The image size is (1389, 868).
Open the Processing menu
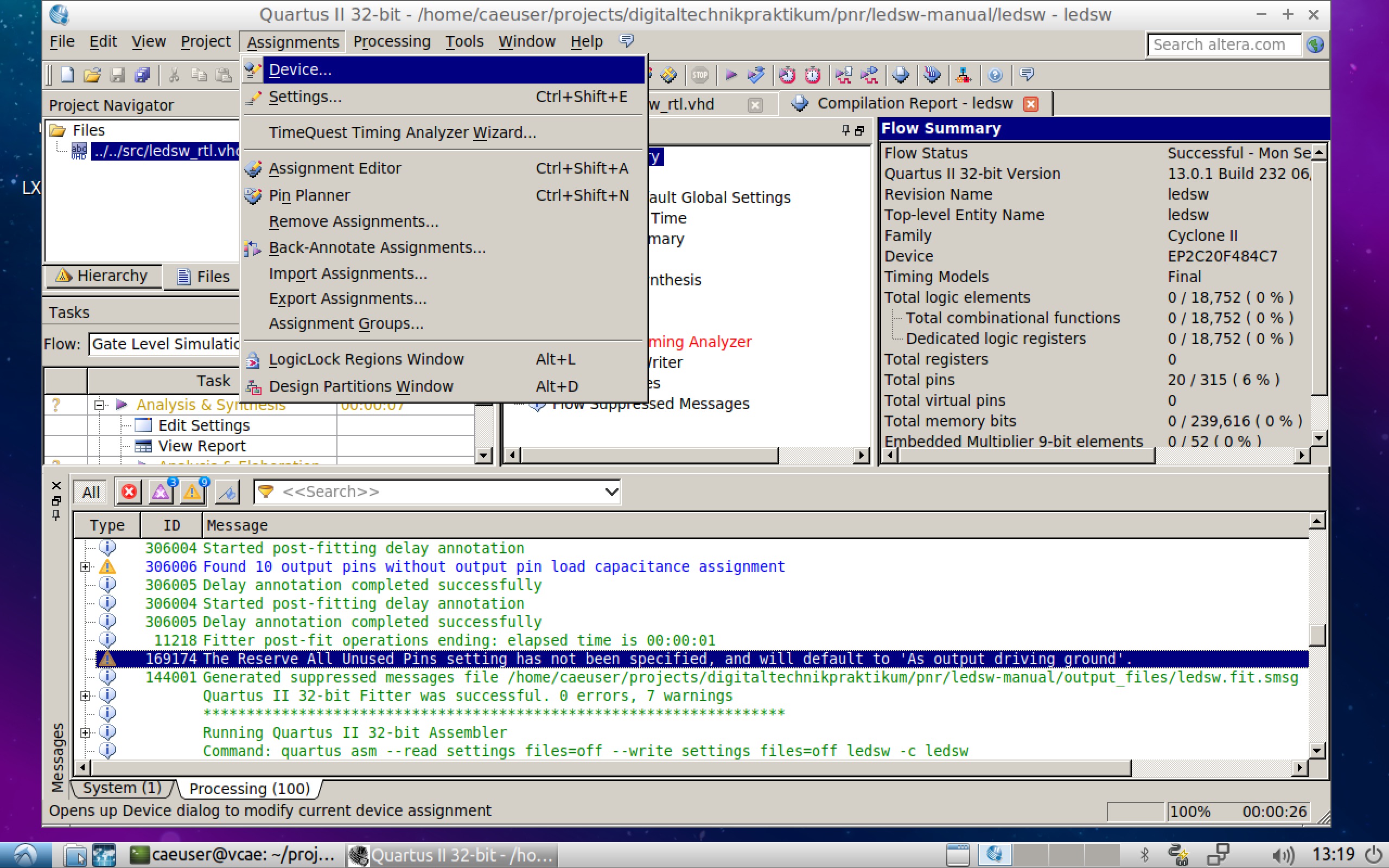click(391, 41)
